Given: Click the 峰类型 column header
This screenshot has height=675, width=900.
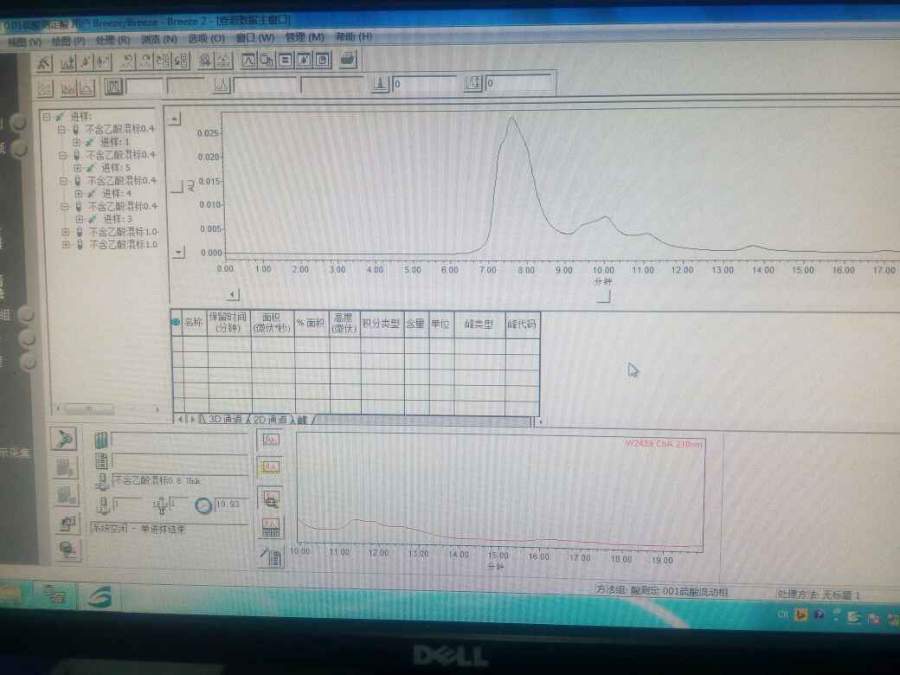Looking at the screenshot, I should 479,323.
